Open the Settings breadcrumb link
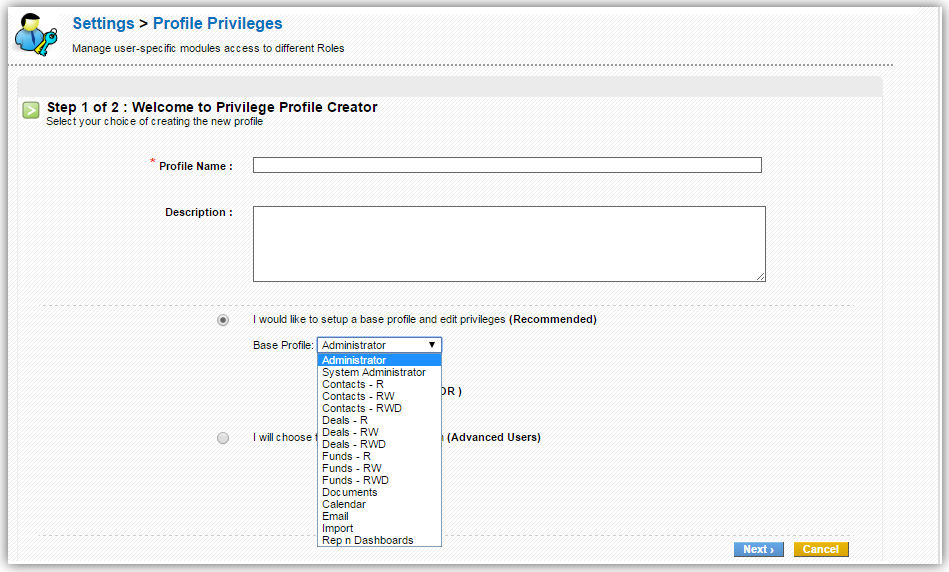 (103, 23)
